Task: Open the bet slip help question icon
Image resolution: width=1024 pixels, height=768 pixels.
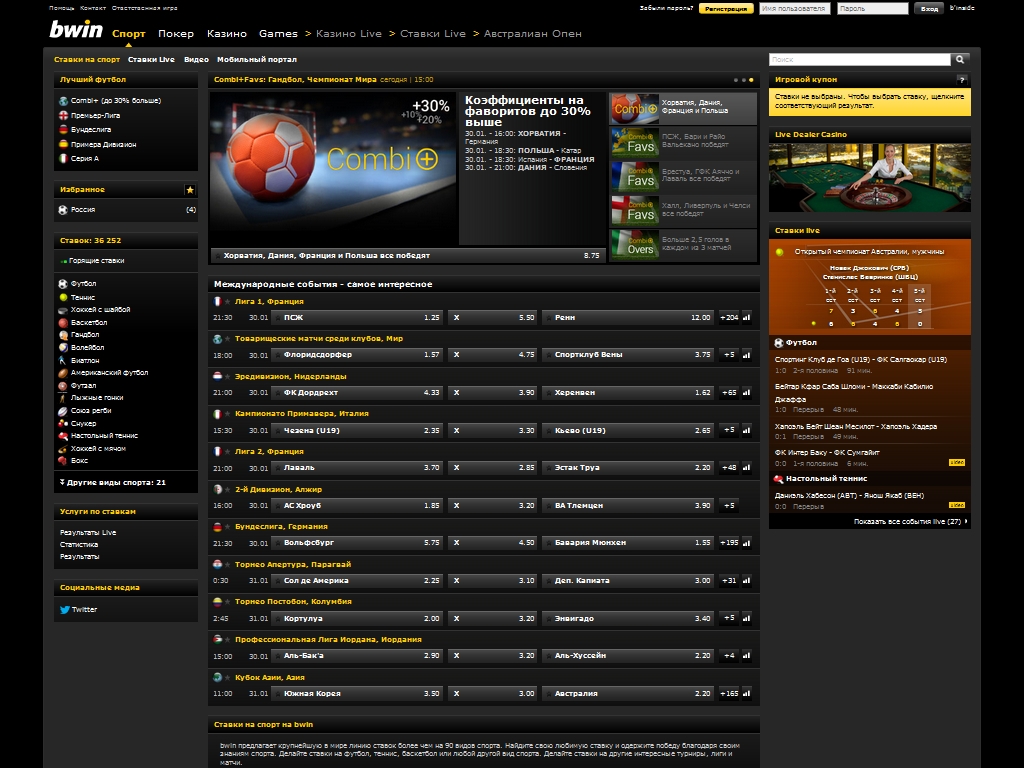Action: 962,79
